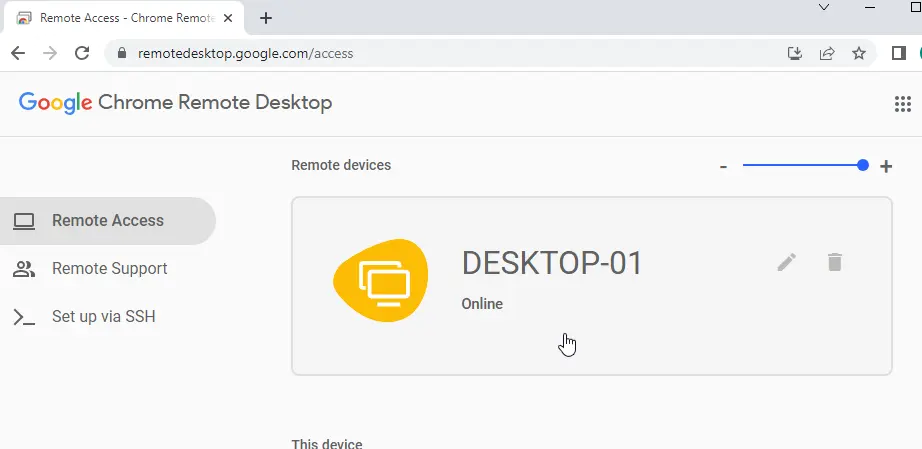Increase device size with plus button
The height and width of the screenshot is (449, 922).
(x=886, y=166)
